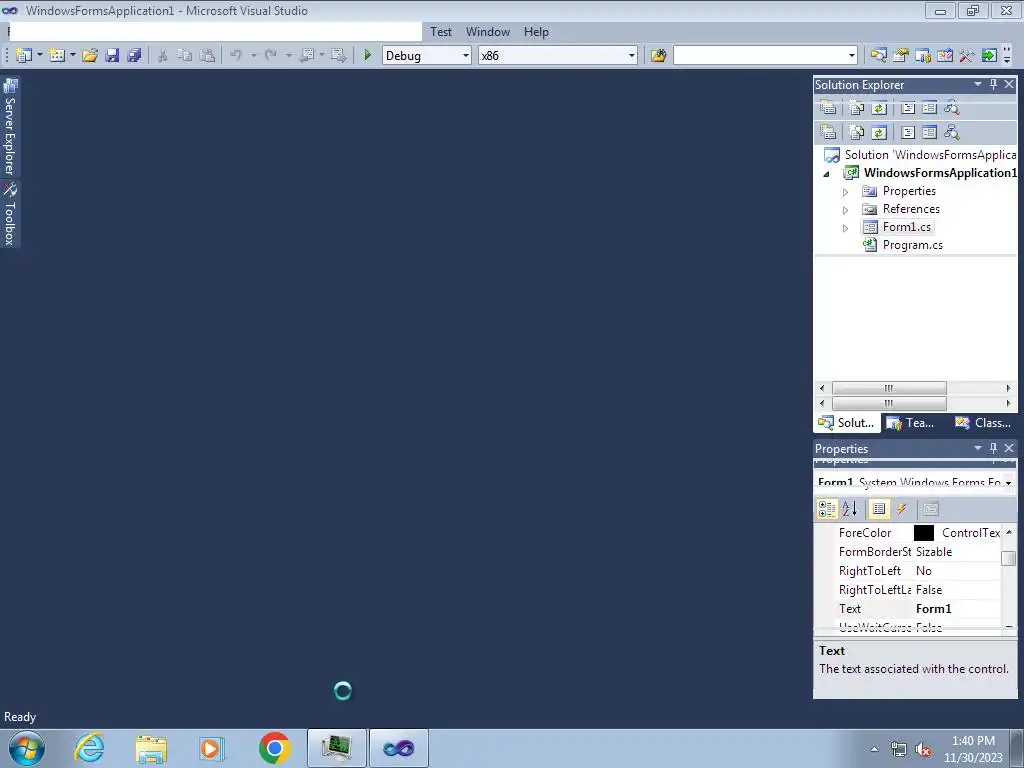Save the current file with the floppy icon
1024x768 pixels.
[x=112, y=56]
